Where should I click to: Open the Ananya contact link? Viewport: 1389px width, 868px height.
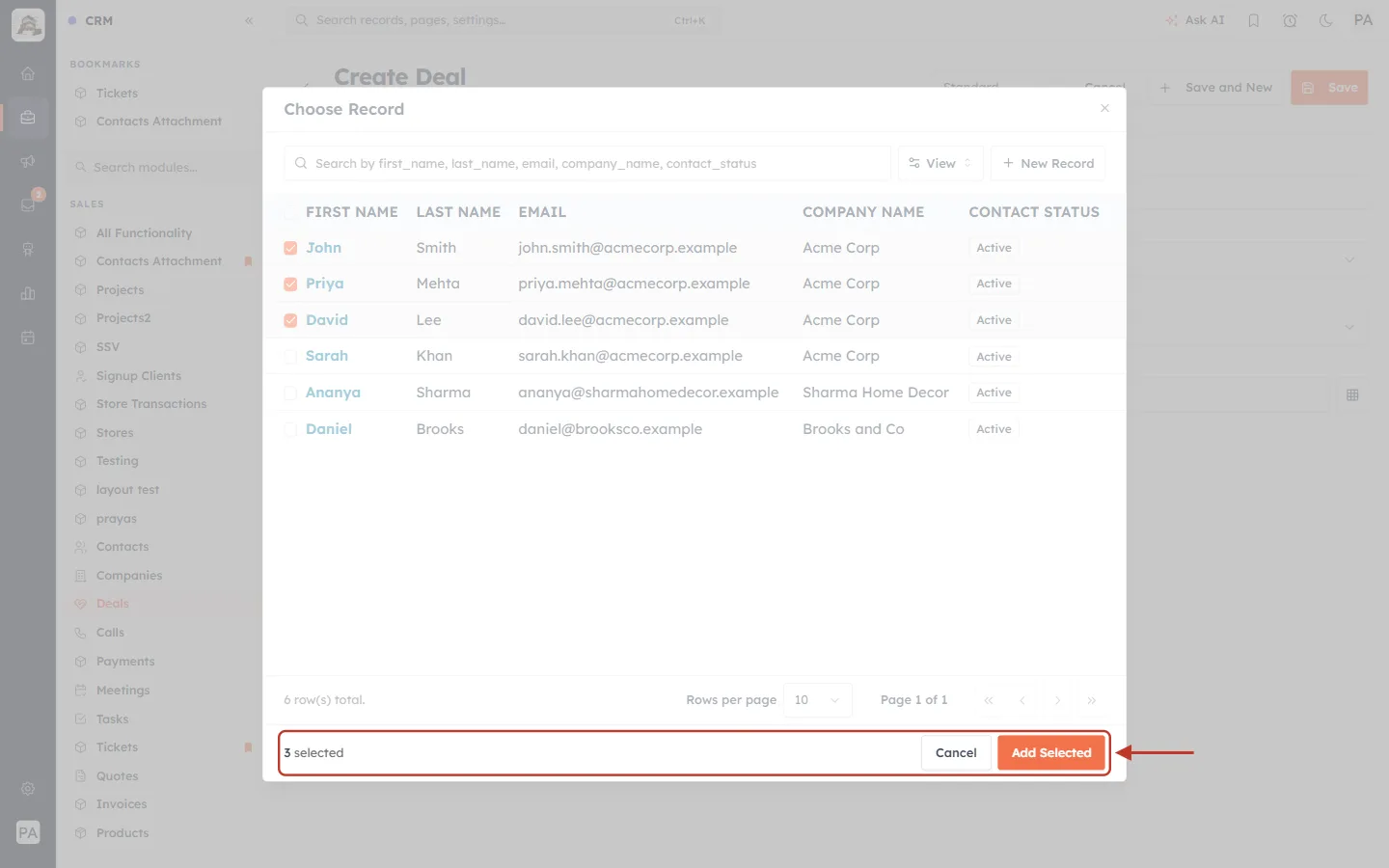(333, 393)
